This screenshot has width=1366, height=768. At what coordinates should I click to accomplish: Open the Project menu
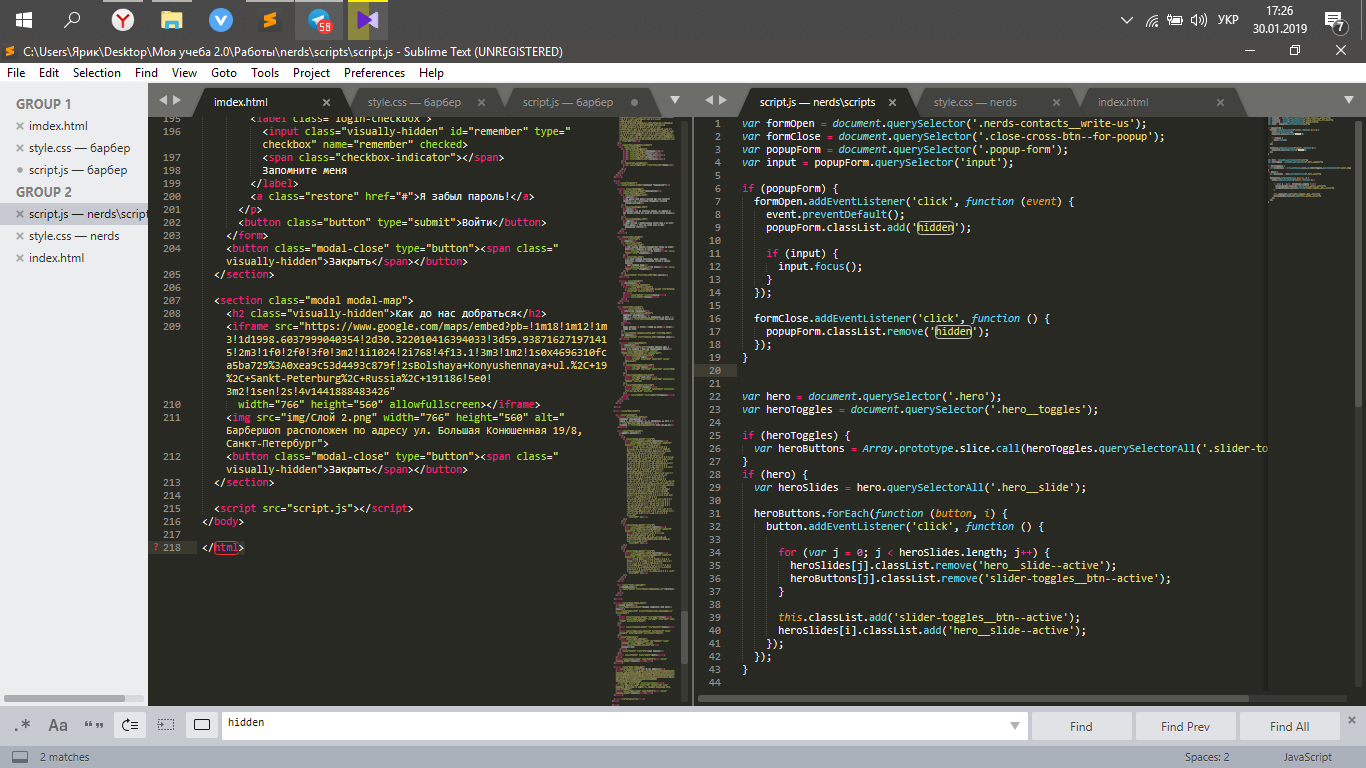point(311,73)
